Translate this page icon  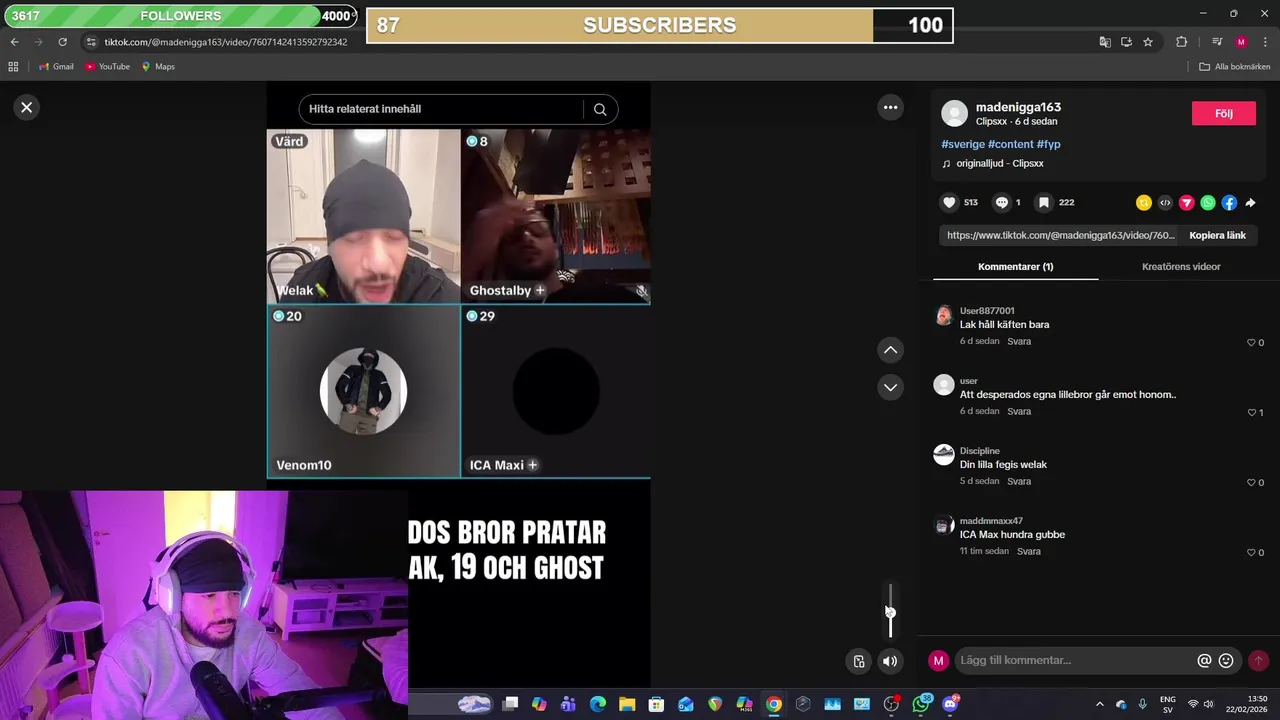(x=1104, y=42)
